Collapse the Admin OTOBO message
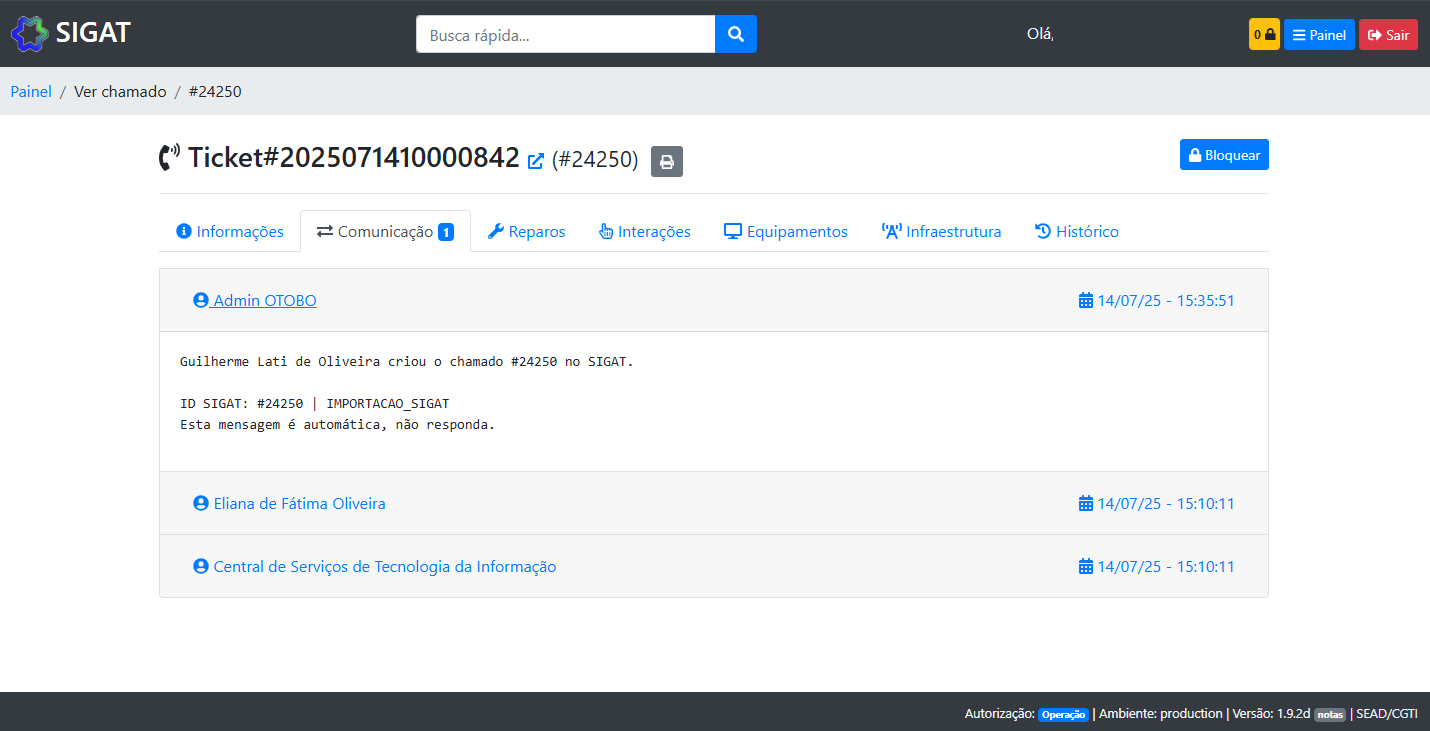This screenshot has width=1430, height=731. [x=264, y=300]
